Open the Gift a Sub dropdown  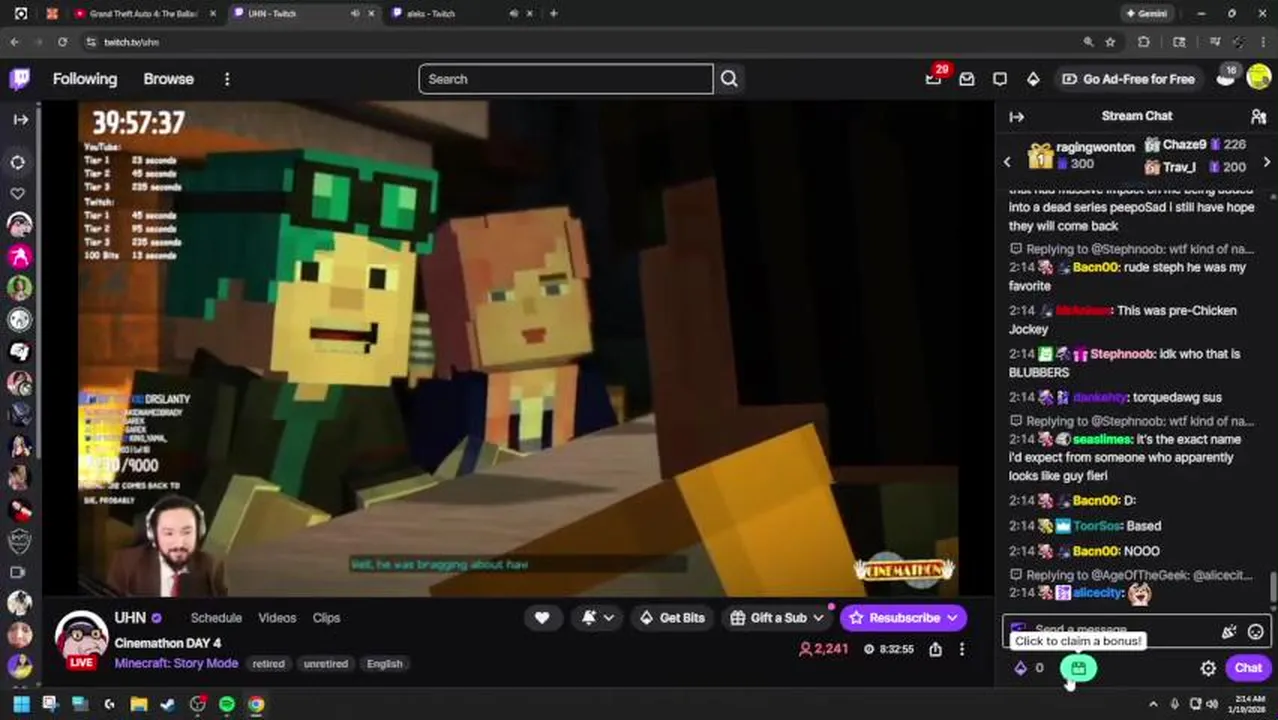pos(777,618)
